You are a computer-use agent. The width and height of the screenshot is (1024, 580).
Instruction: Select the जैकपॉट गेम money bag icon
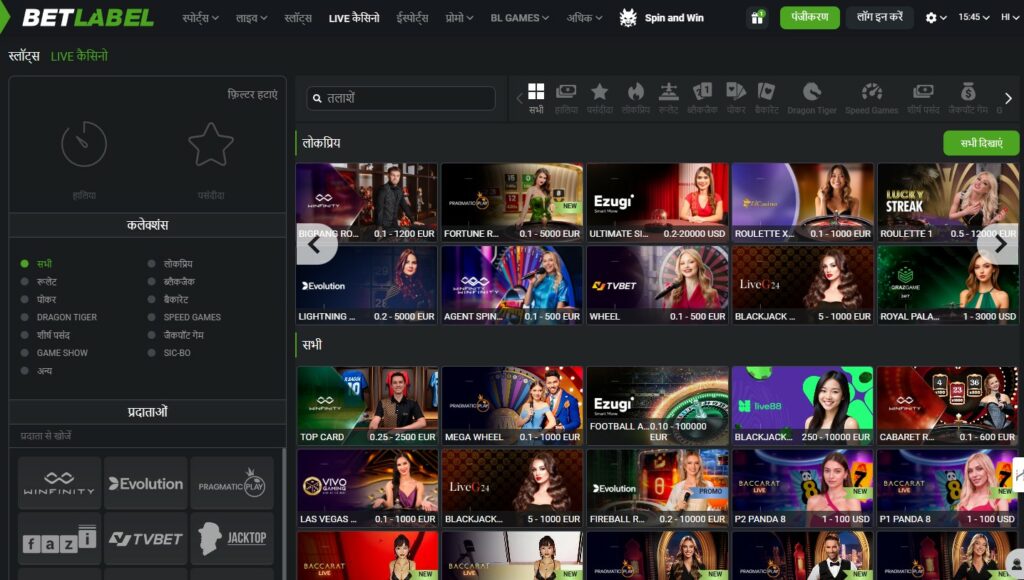tap(968, 99)
